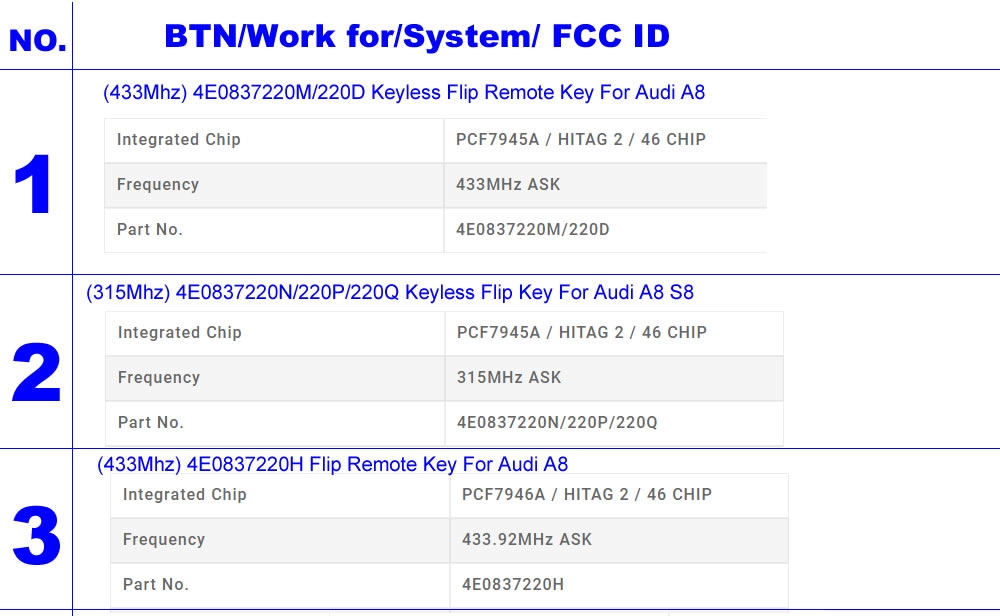The image size is (1000, 616).
Task: Select the "PCF7946A / HITAG 2 / 46 CHIP" cell
Action: point(587,495)
